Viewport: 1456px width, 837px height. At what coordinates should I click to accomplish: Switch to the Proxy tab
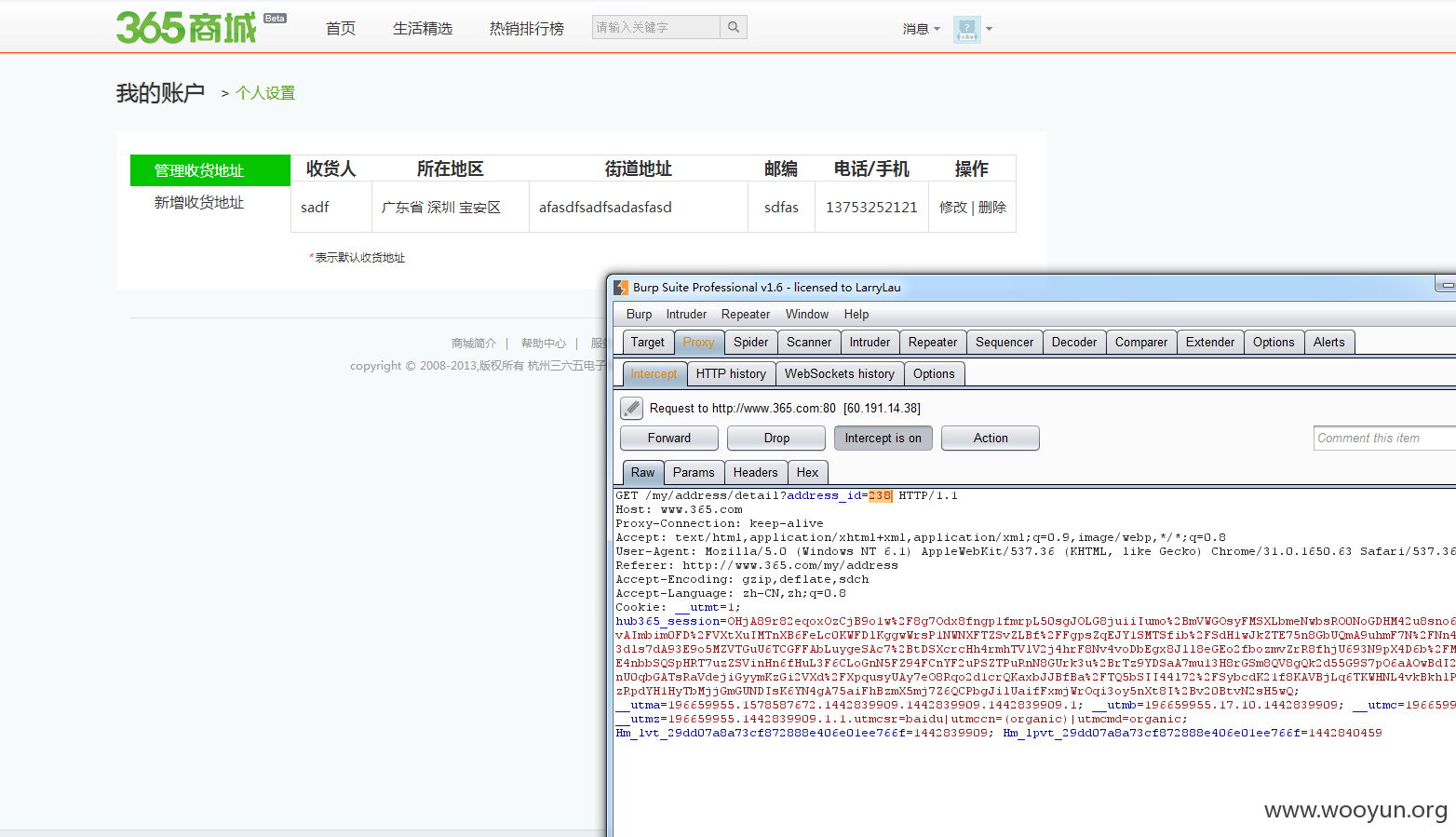click(x=698, y=343)
